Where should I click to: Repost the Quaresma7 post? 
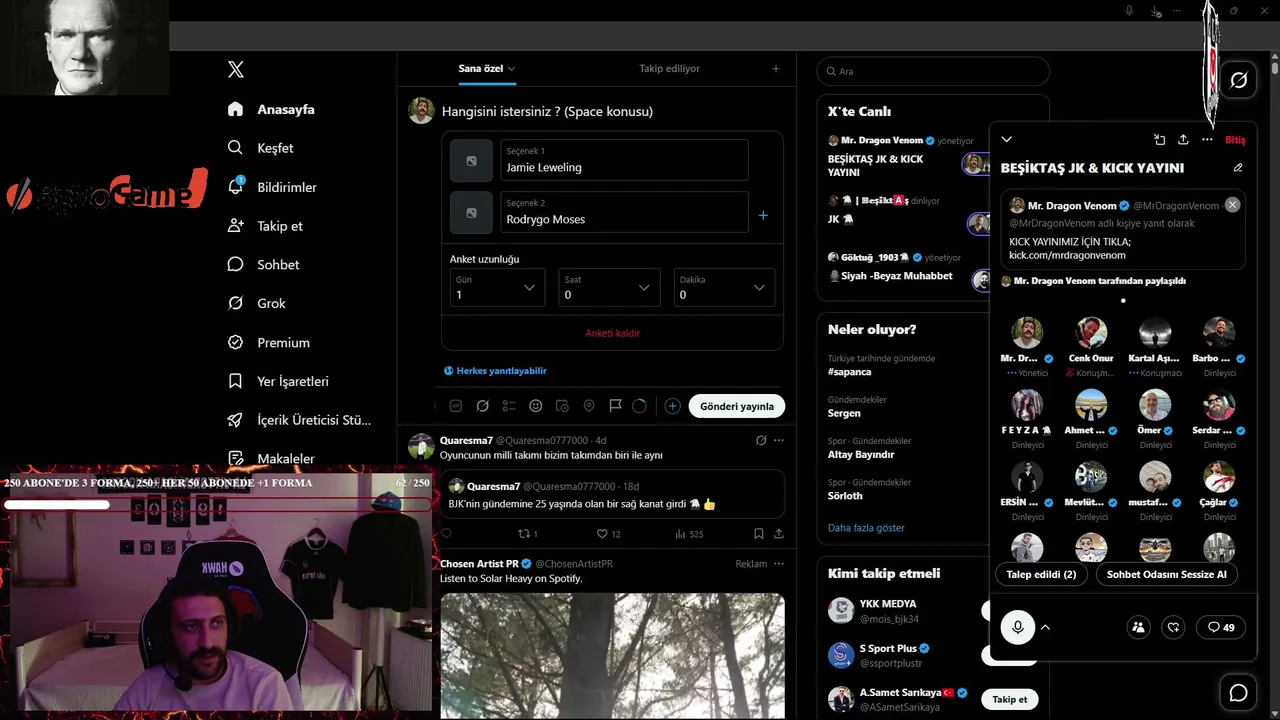pyautogui.click(x=527, y=534)
